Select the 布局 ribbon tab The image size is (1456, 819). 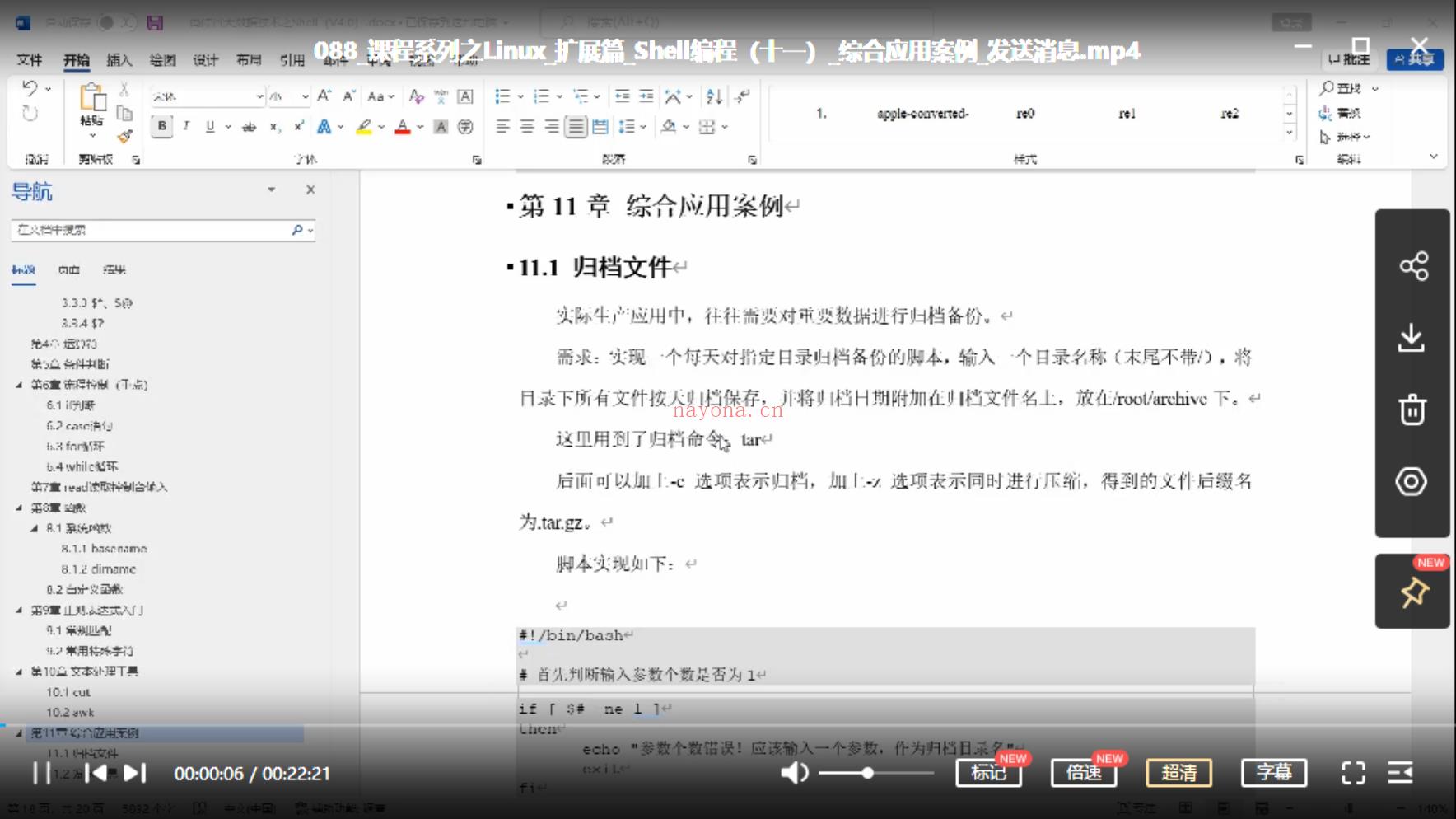249,59
